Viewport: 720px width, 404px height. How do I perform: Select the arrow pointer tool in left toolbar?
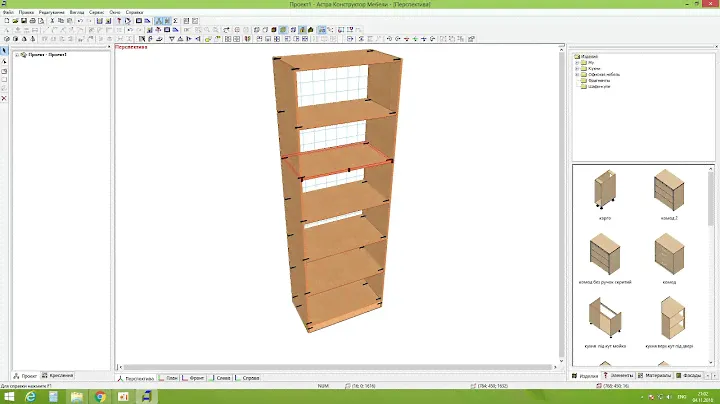click(4, 51)
